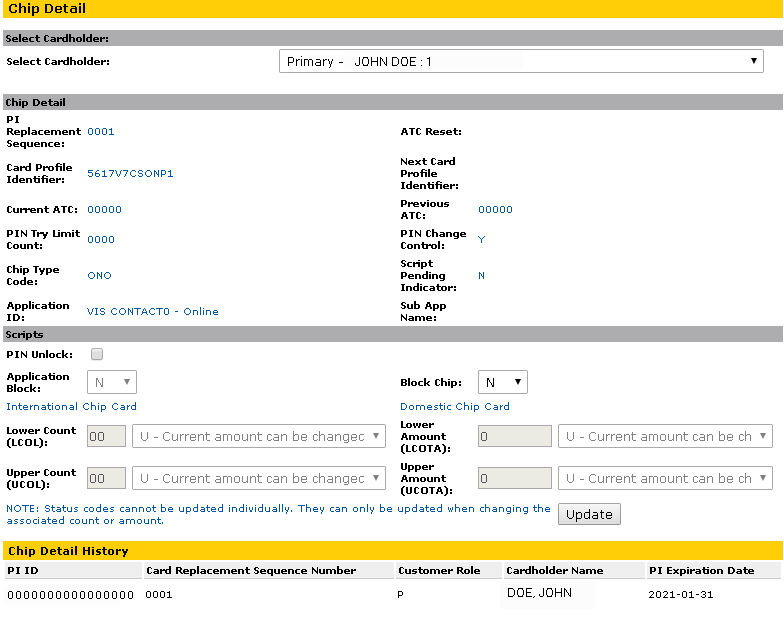Click the Scripts section header
The image size is (784, 621).
tap(392, 334)
